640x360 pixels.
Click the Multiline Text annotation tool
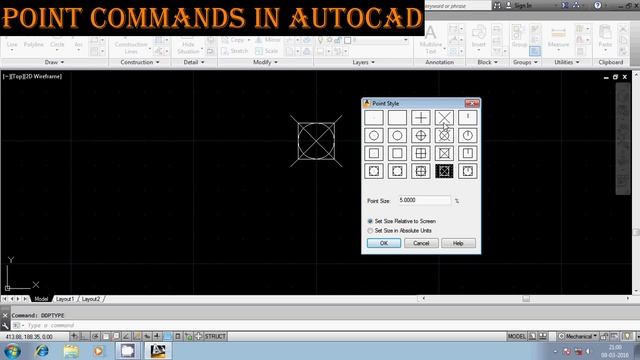(x=431, y=39)
